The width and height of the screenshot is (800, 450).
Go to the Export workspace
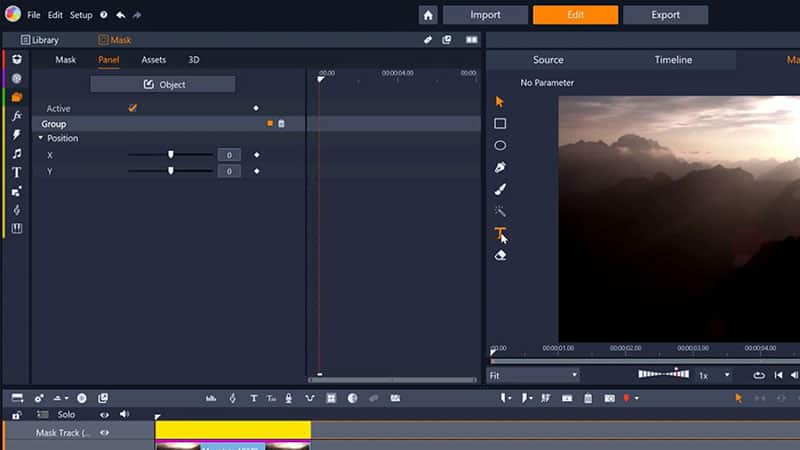665,15
